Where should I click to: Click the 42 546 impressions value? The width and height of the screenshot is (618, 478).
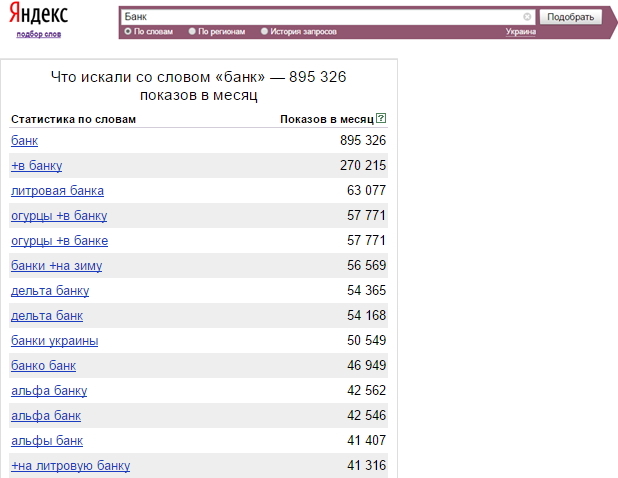pyautogui.click(x=367, y=415)
